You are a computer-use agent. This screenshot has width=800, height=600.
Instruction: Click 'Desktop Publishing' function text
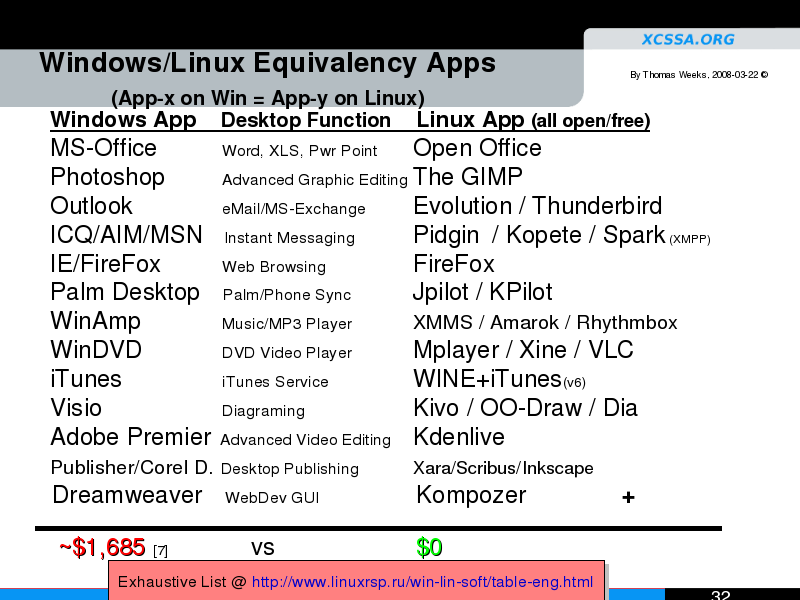tap(290, 469)
